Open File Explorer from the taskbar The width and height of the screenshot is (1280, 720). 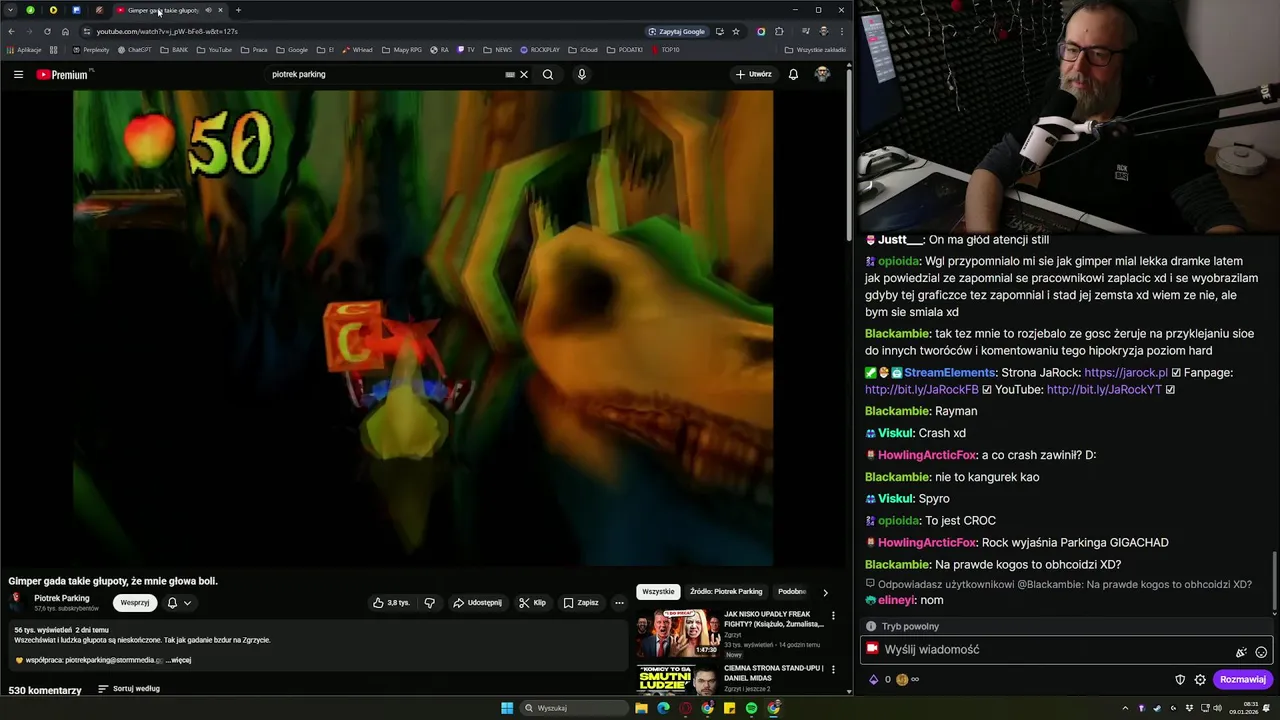(641, 708)
